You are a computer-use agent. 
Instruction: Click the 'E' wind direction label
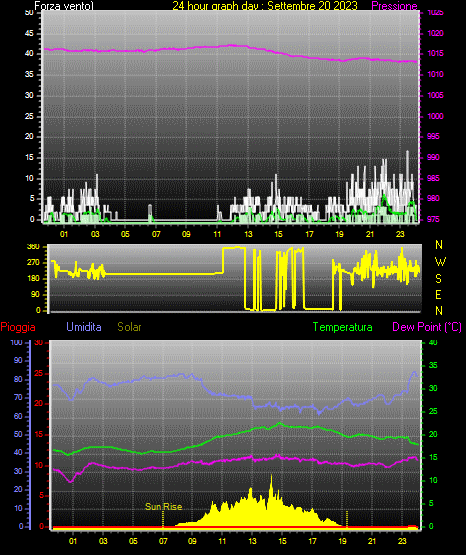pos(438,294)
